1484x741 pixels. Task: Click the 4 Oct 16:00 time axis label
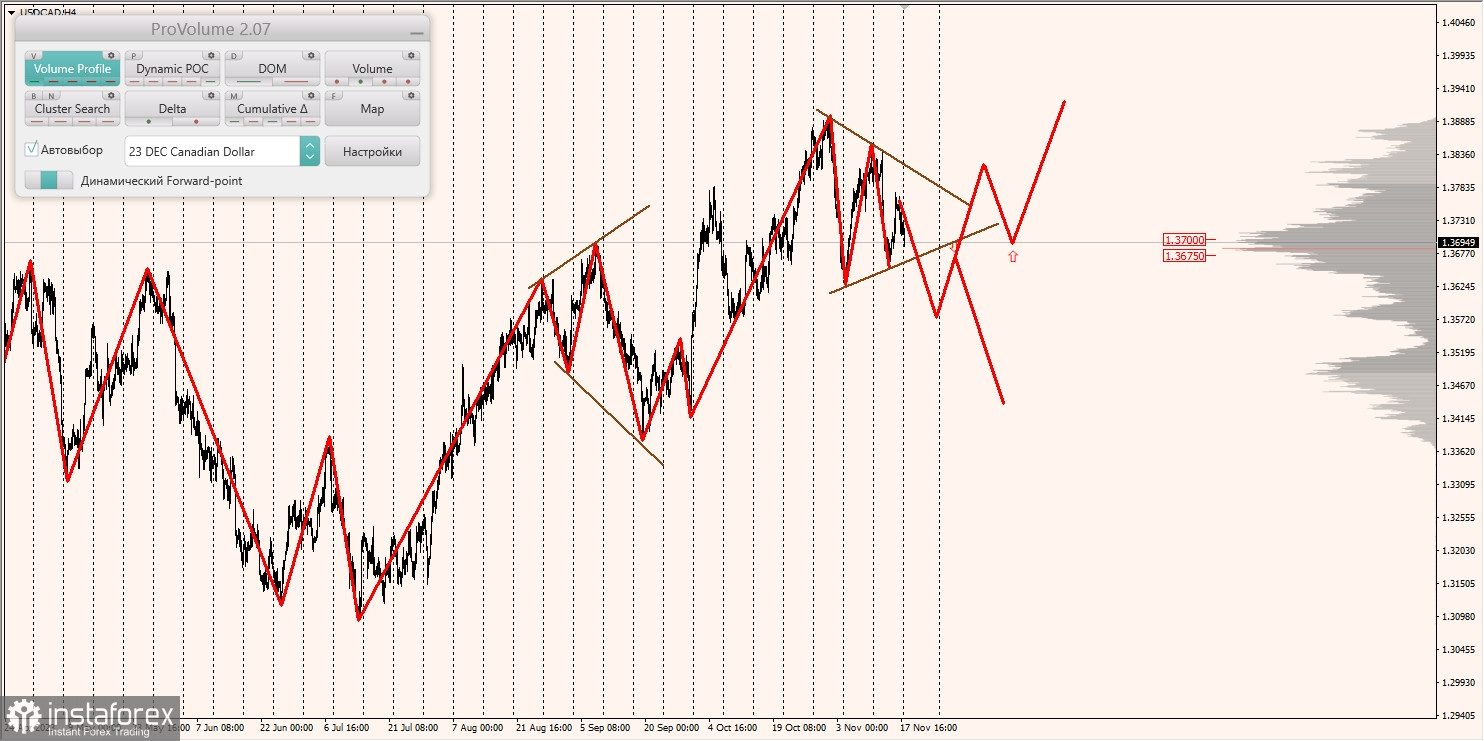point(733,728)
